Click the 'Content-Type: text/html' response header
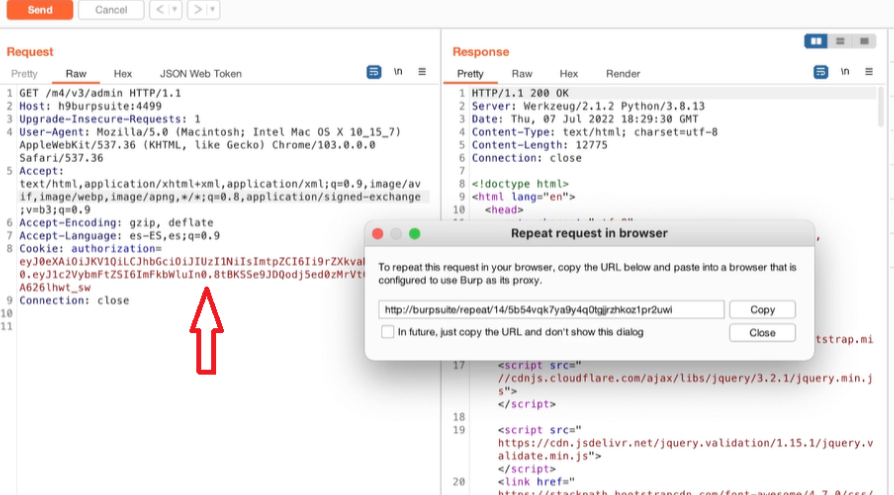This screenshot has width=894, height=495. click(x=594, y=132)
